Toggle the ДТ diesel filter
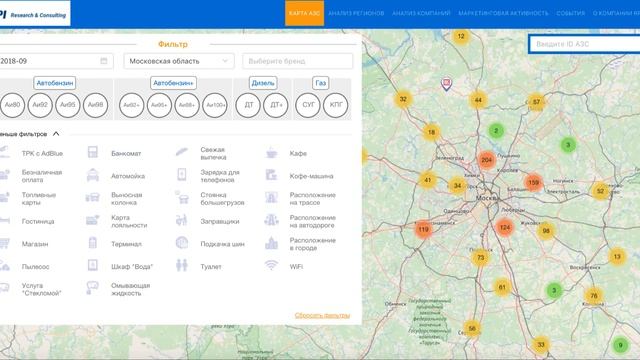The width and height of the screenshot is (640, 360). [248, 105]
